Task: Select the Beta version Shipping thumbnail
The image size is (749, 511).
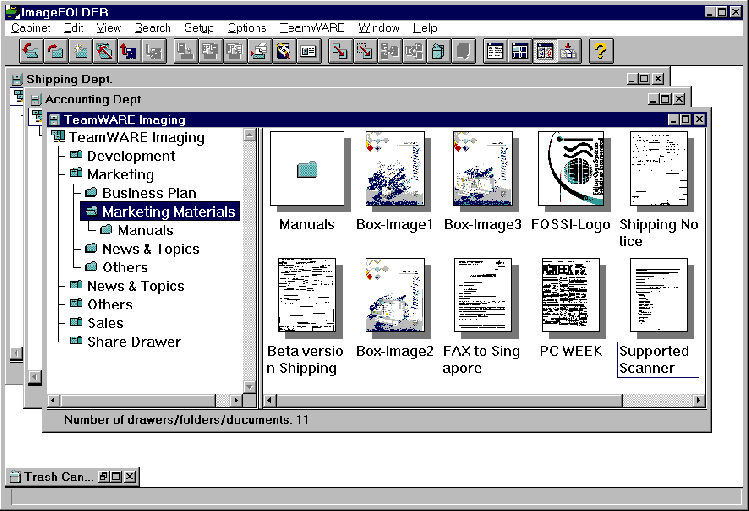Action: (x=307, y=295)
